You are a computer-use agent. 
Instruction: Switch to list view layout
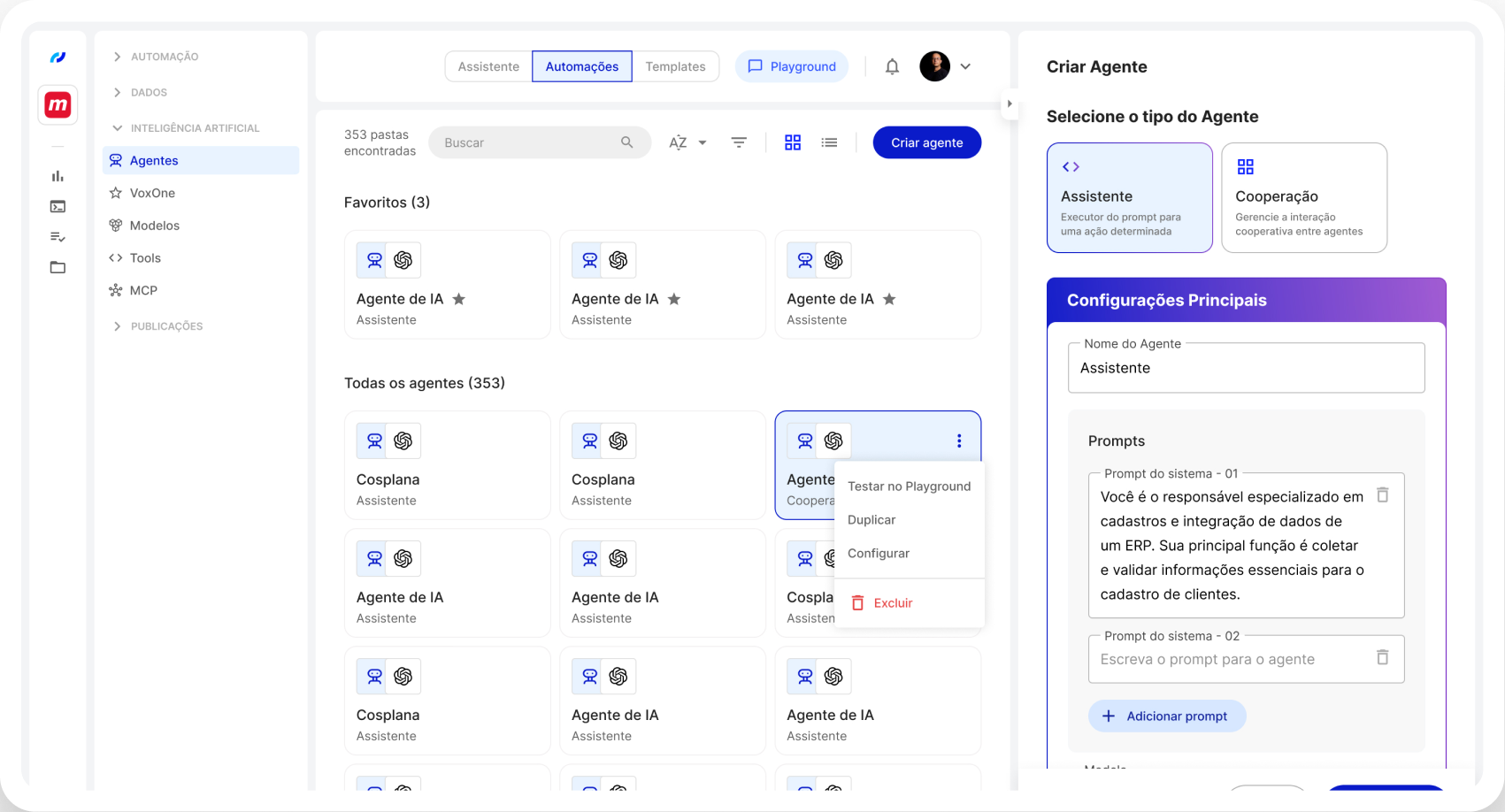coord(829,142)
